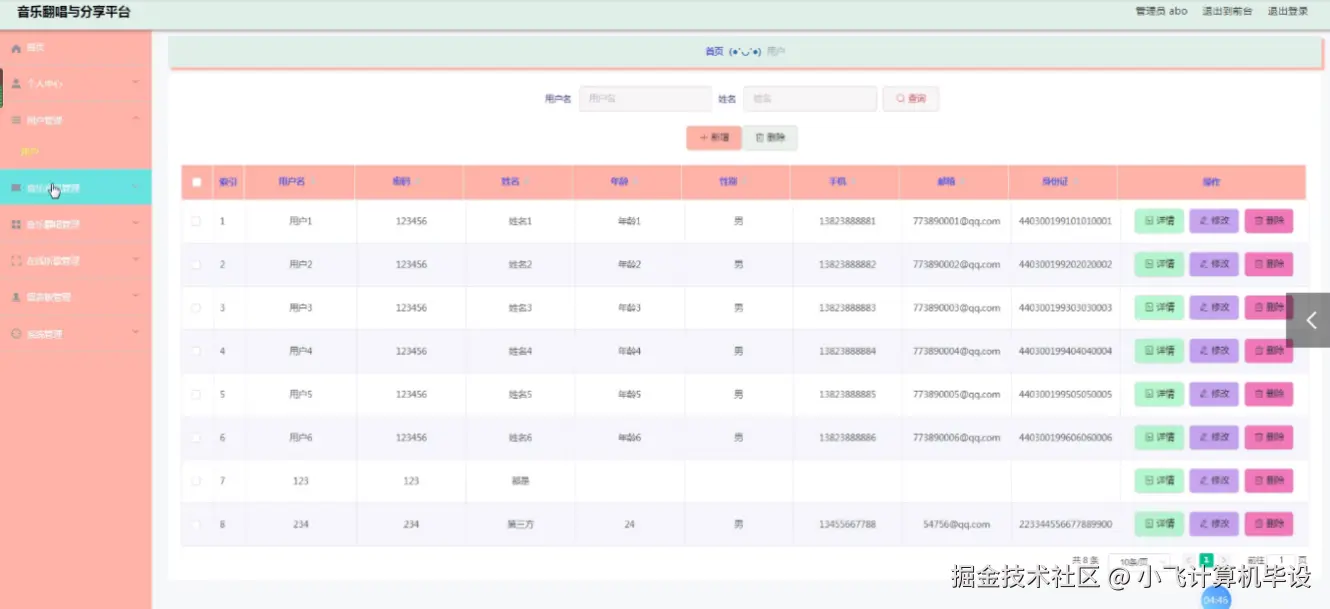This screenshot has height=609, width=1330.
Task: Sort table by the 用户名 column sort icon
Action: 312,182
